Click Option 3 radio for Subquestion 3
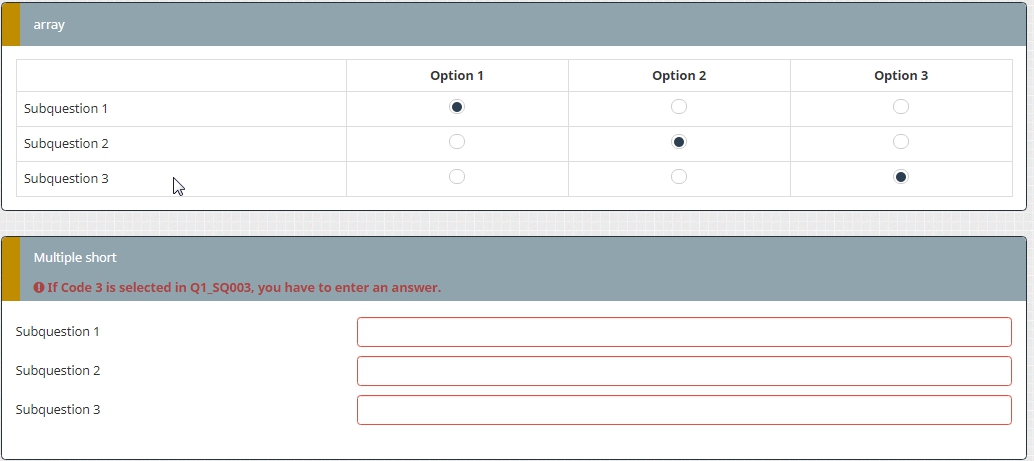This screenshot has height=461, width=1034. coord(901,177)
